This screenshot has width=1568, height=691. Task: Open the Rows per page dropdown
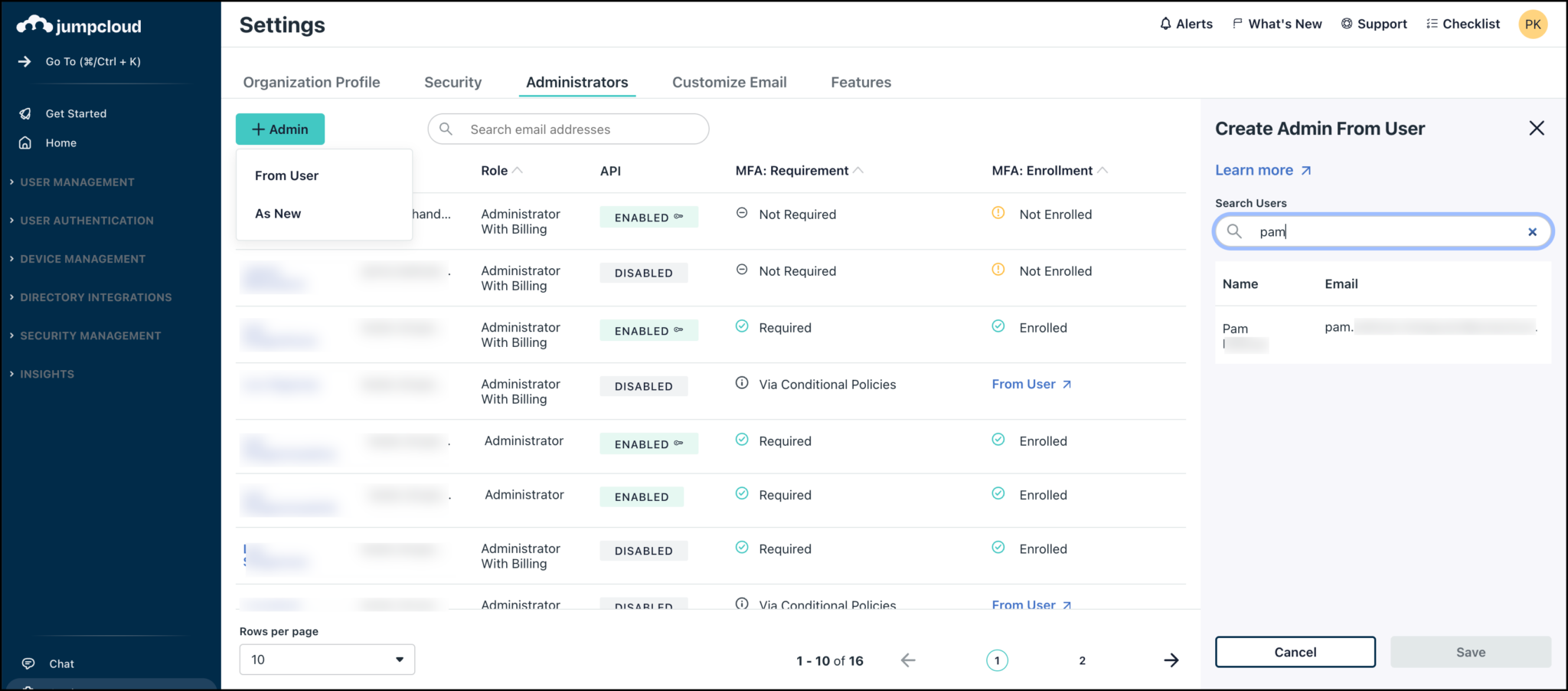pos(326,659)
